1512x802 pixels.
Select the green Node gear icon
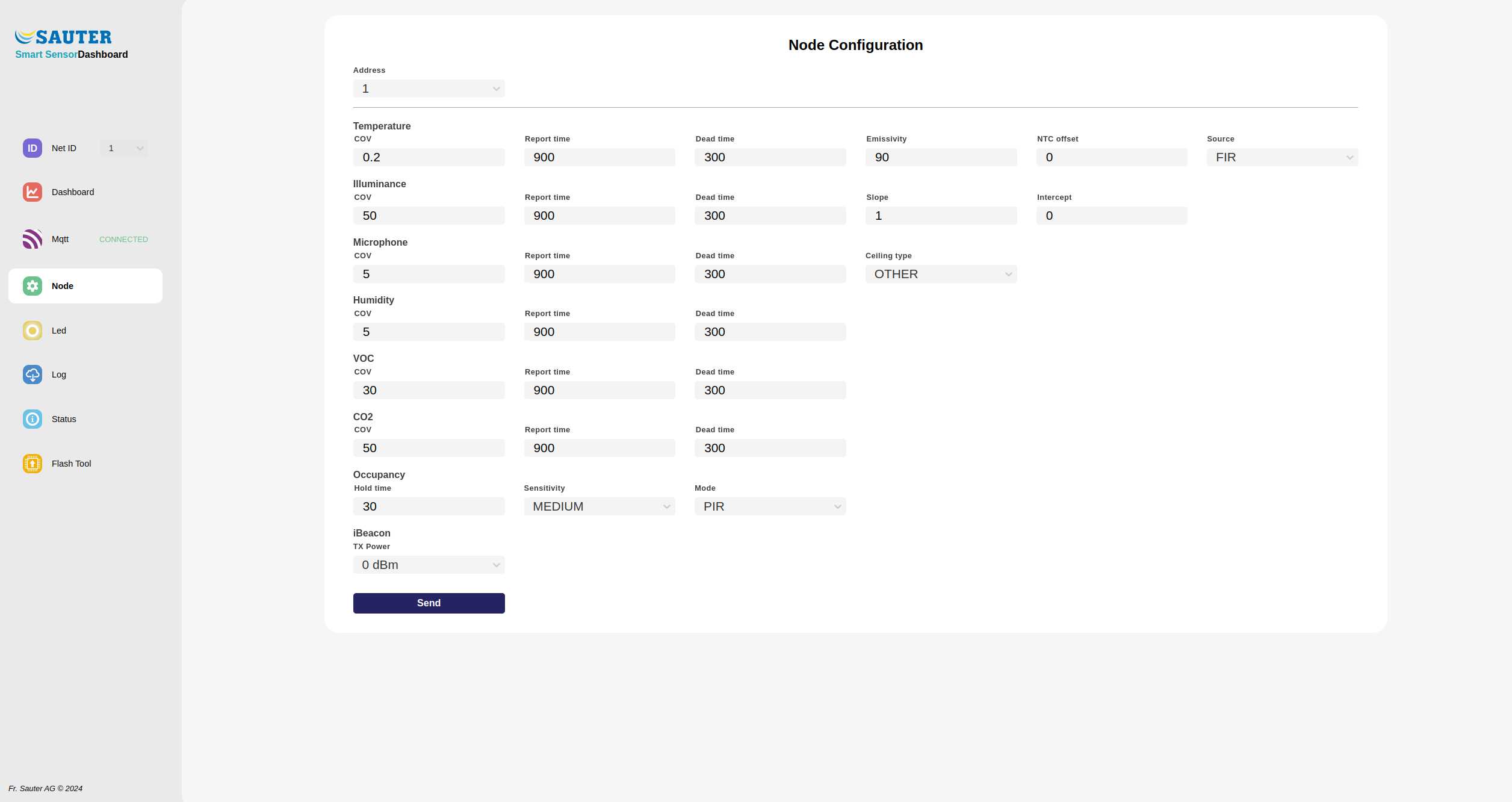click(33, 286)
